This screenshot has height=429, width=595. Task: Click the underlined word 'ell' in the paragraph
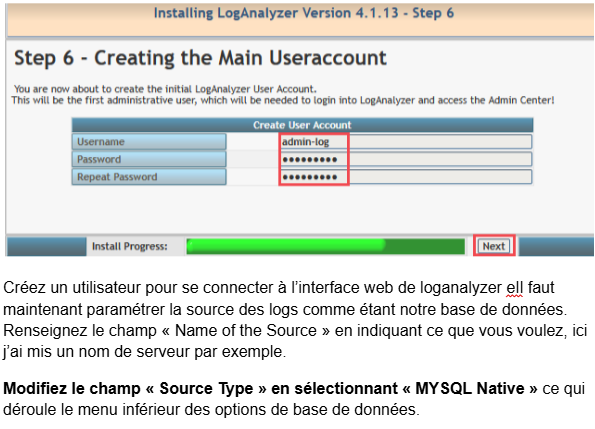point(515,288)
